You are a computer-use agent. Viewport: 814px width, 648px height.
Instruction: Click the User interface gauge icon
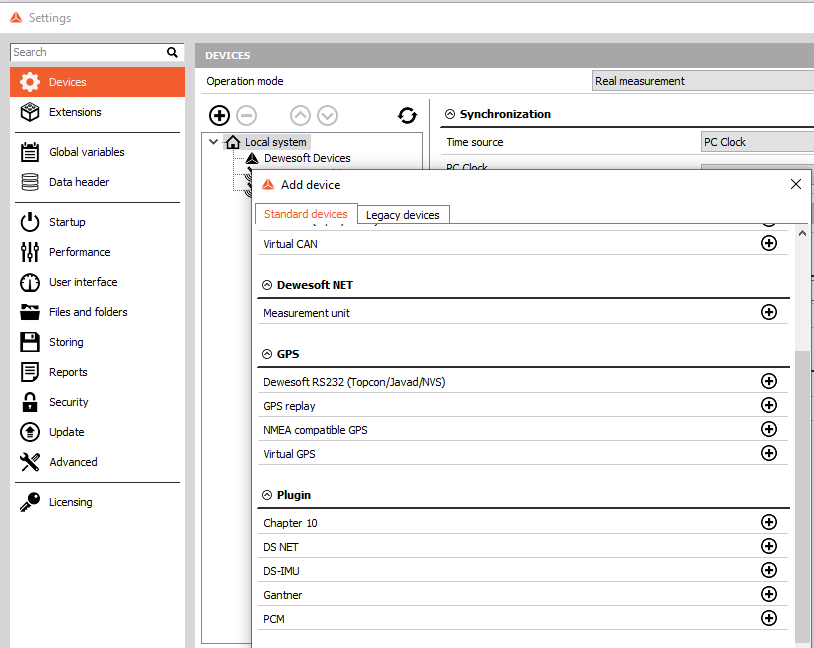point(30,282)
